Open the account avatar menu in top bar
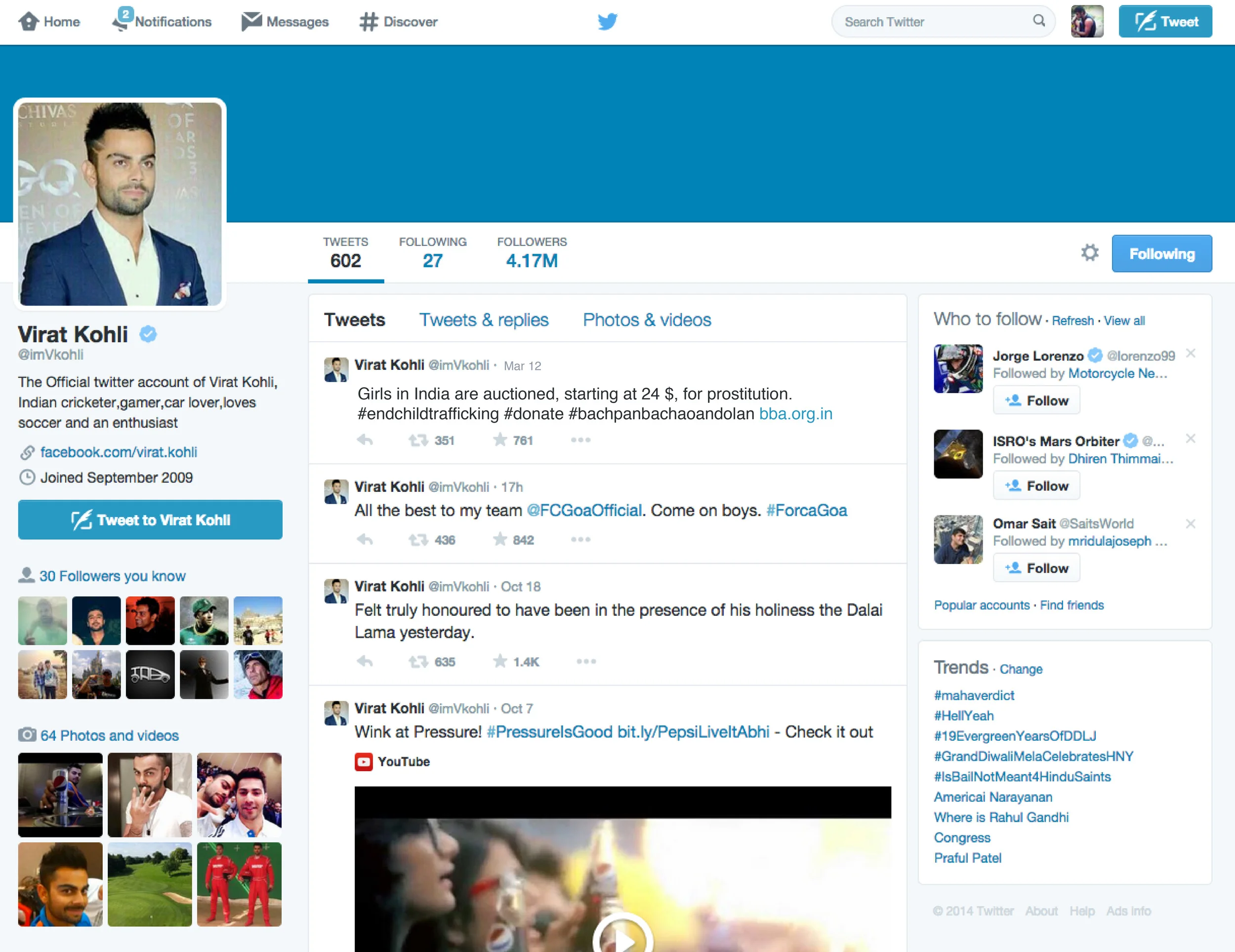This screenshot has width=1235, height=952. tap(1086, 22)
